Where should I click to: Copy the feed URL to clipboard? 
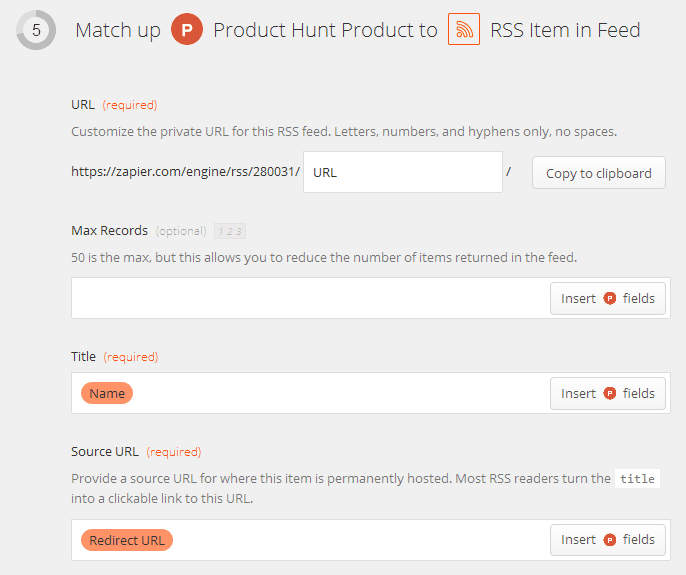point(598,173)
